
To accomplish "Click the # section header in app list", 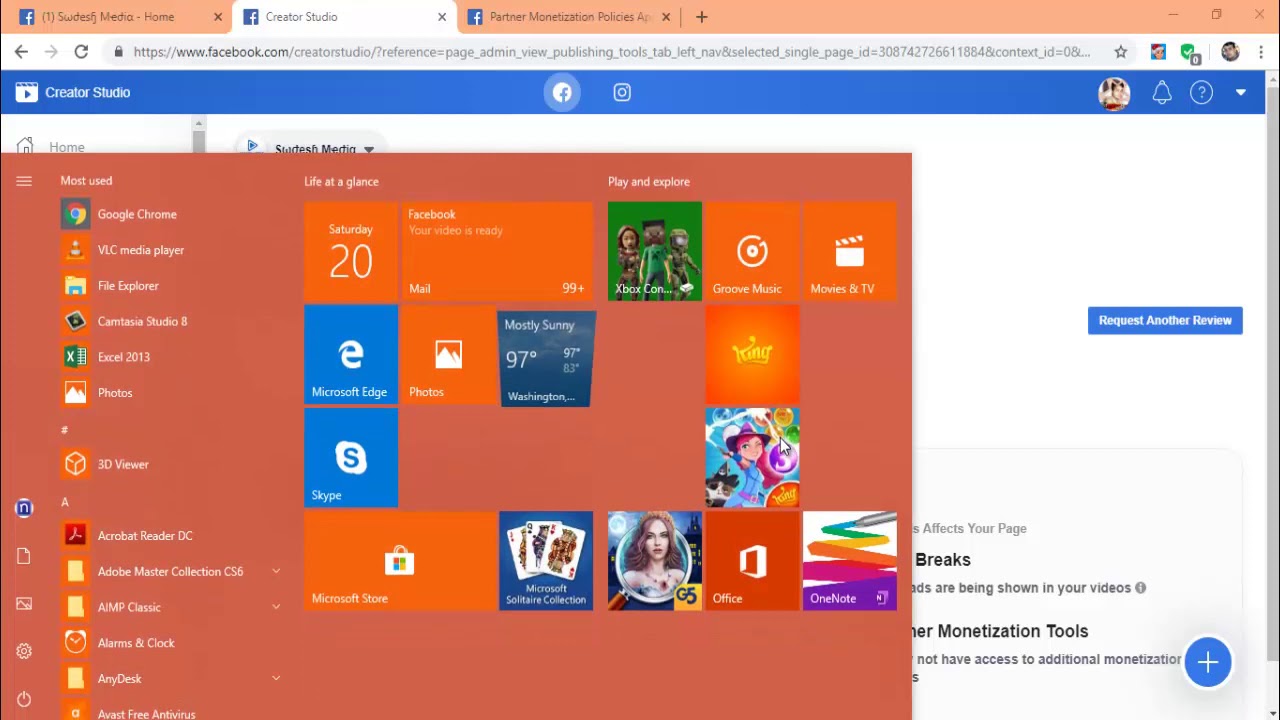I will click(x=64, y=430).
